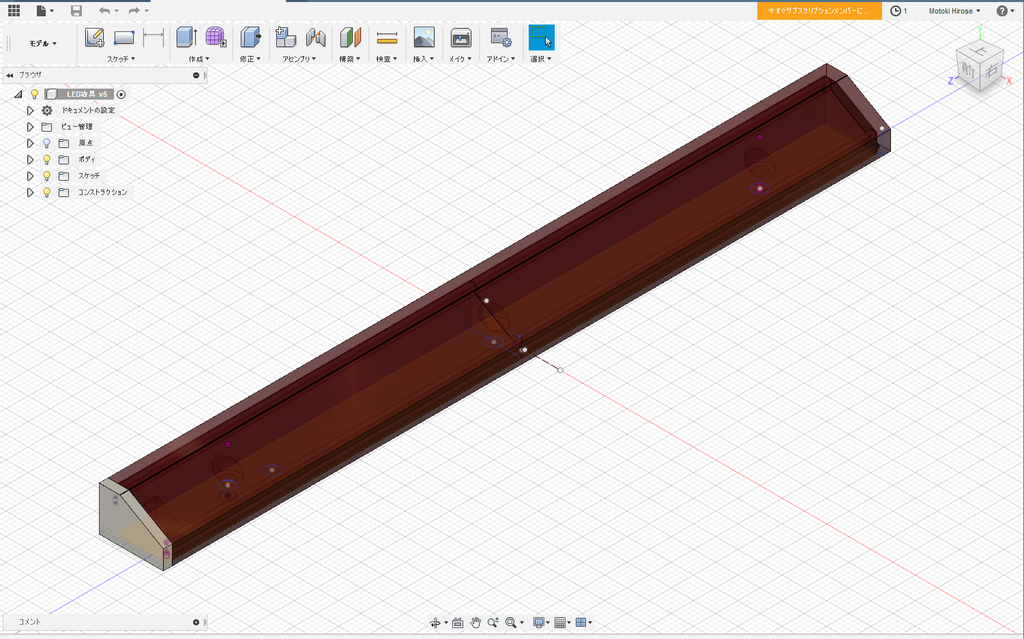The height and width of the screenshot is (639, 1024).
Task: Open the 選択 toolbar menu
Action: pyautogui.click(x=541, y=59)
